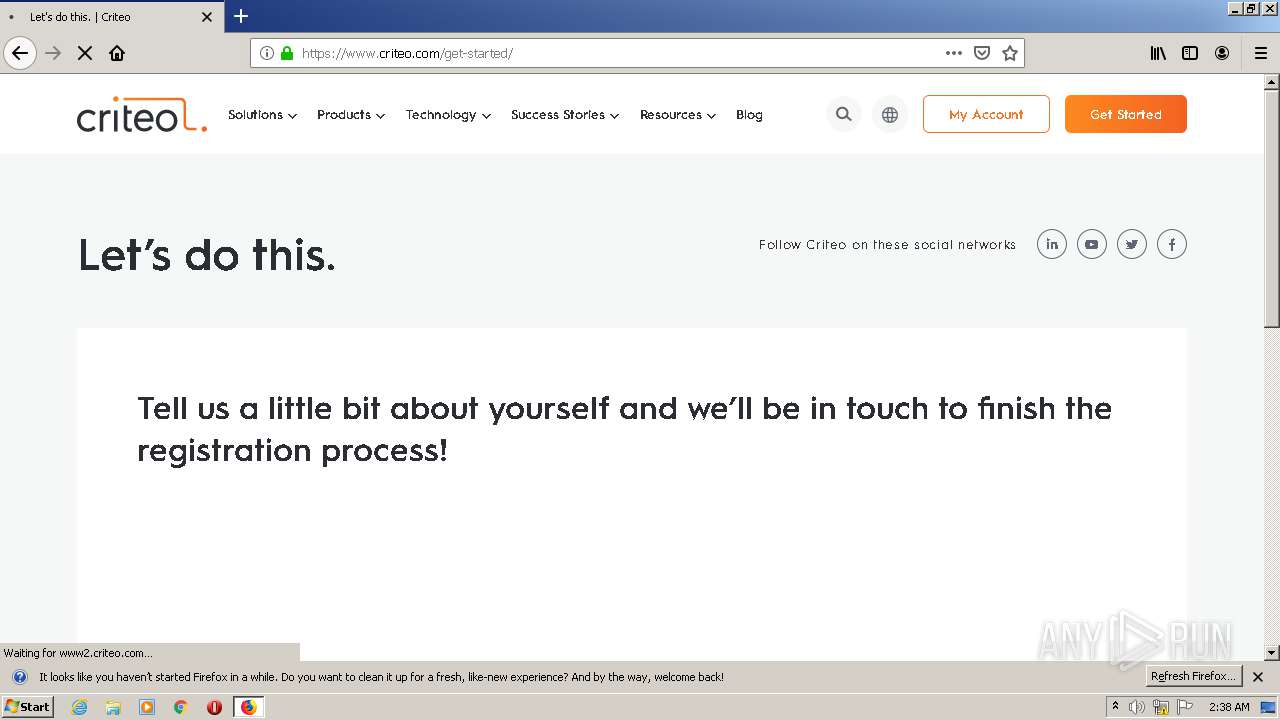Visit Criteo LinkedIn page icon
This screenshot has height=720, width=1280.
coord(1052,244)
